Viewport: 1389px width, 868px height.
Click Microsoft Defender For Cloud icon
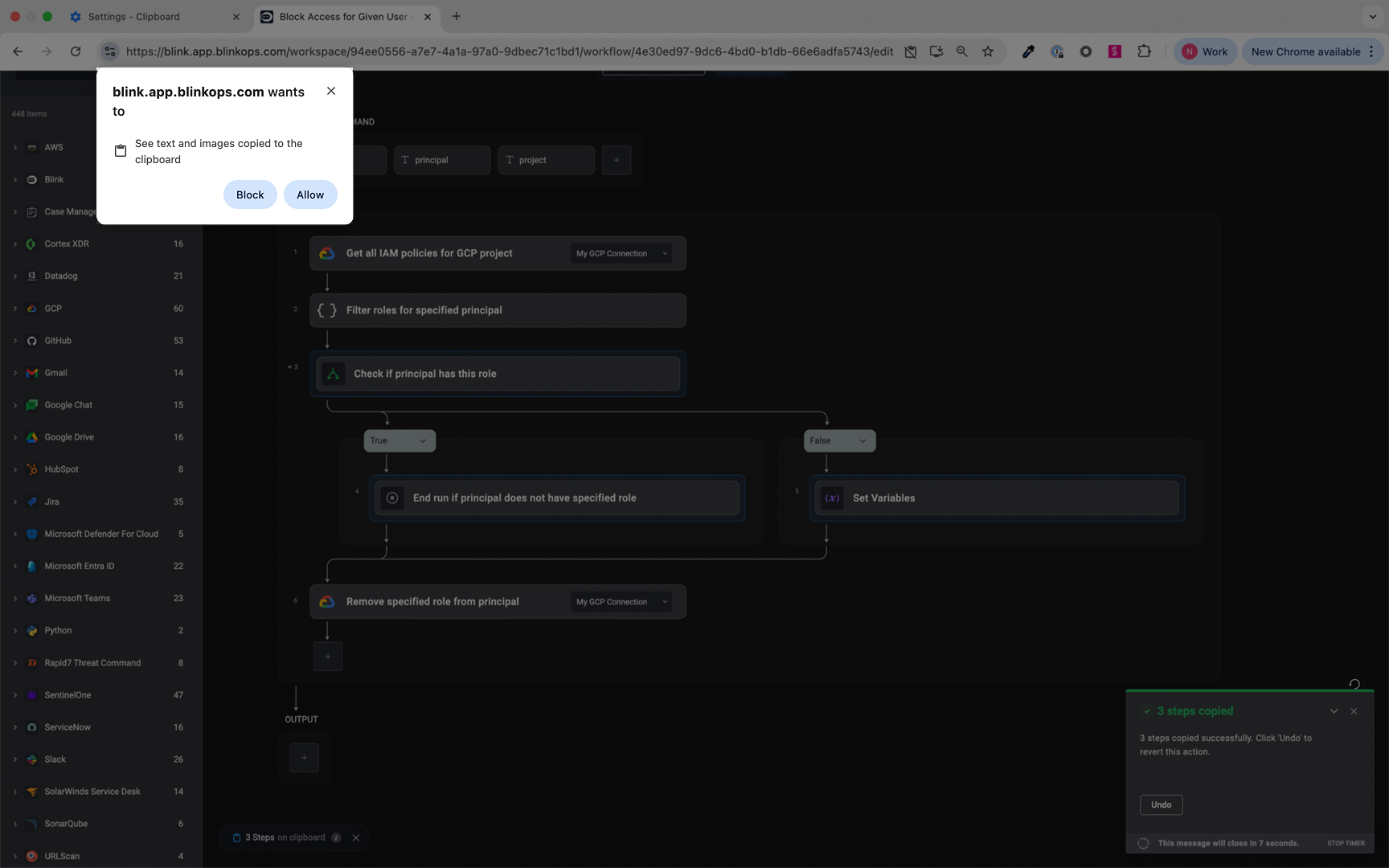(32, 534)
